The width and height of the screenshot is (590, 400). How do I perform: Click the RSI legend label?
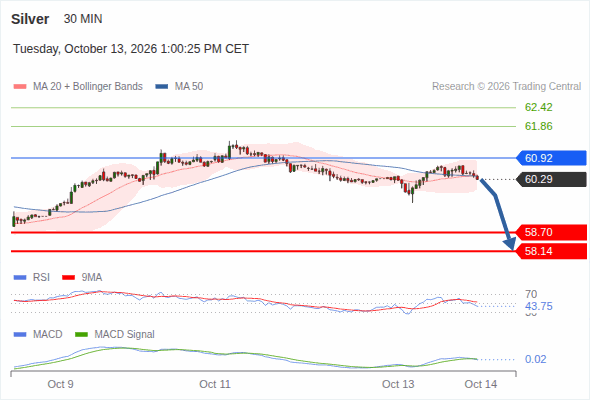[x=41, y=277]
